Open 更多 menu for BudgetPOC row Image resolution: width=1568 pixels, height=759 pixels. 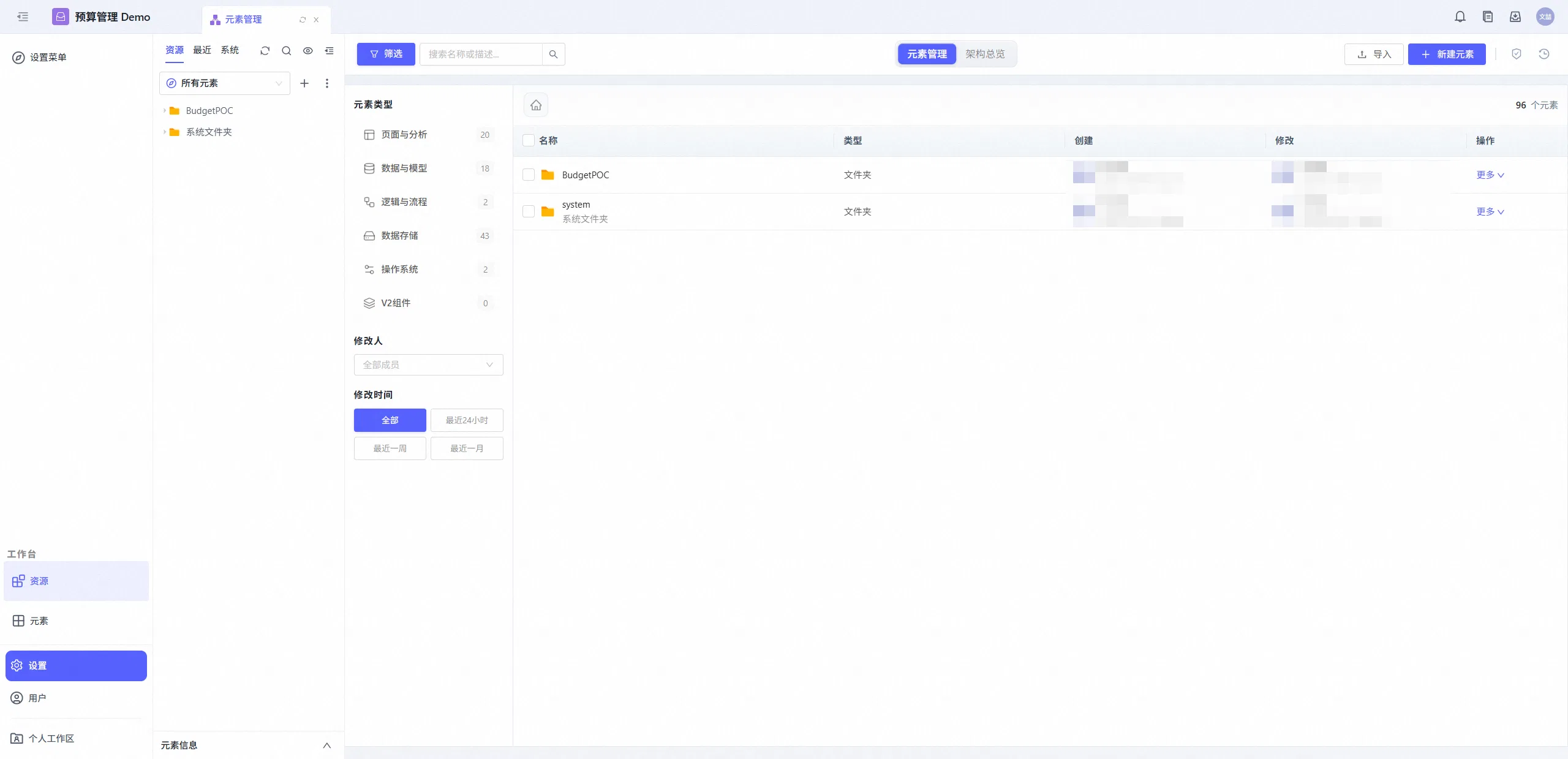click(x=1490, y=175)
